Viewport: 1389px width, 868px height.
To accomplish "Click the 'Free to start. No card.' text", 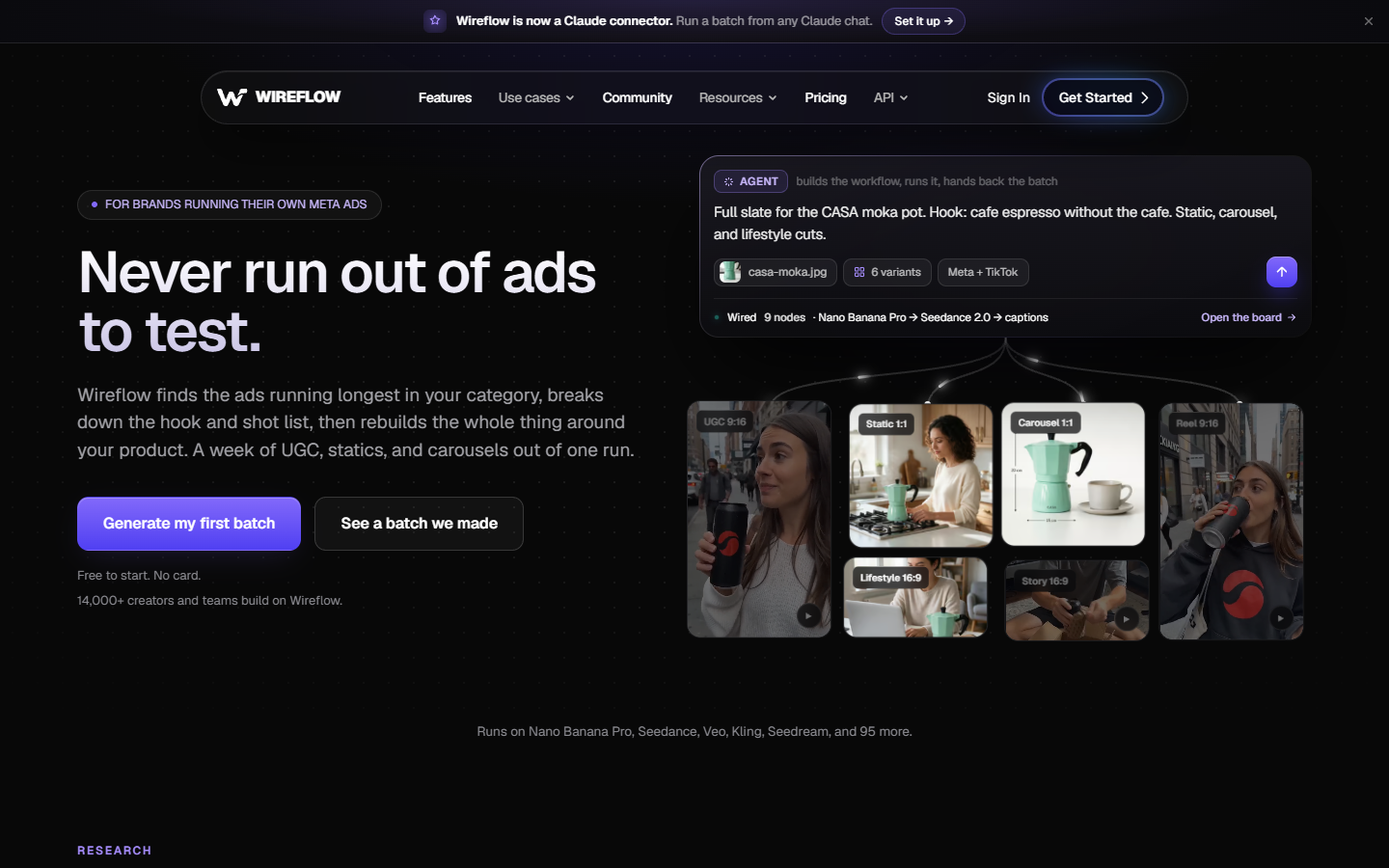I will (x=139, y=576).
